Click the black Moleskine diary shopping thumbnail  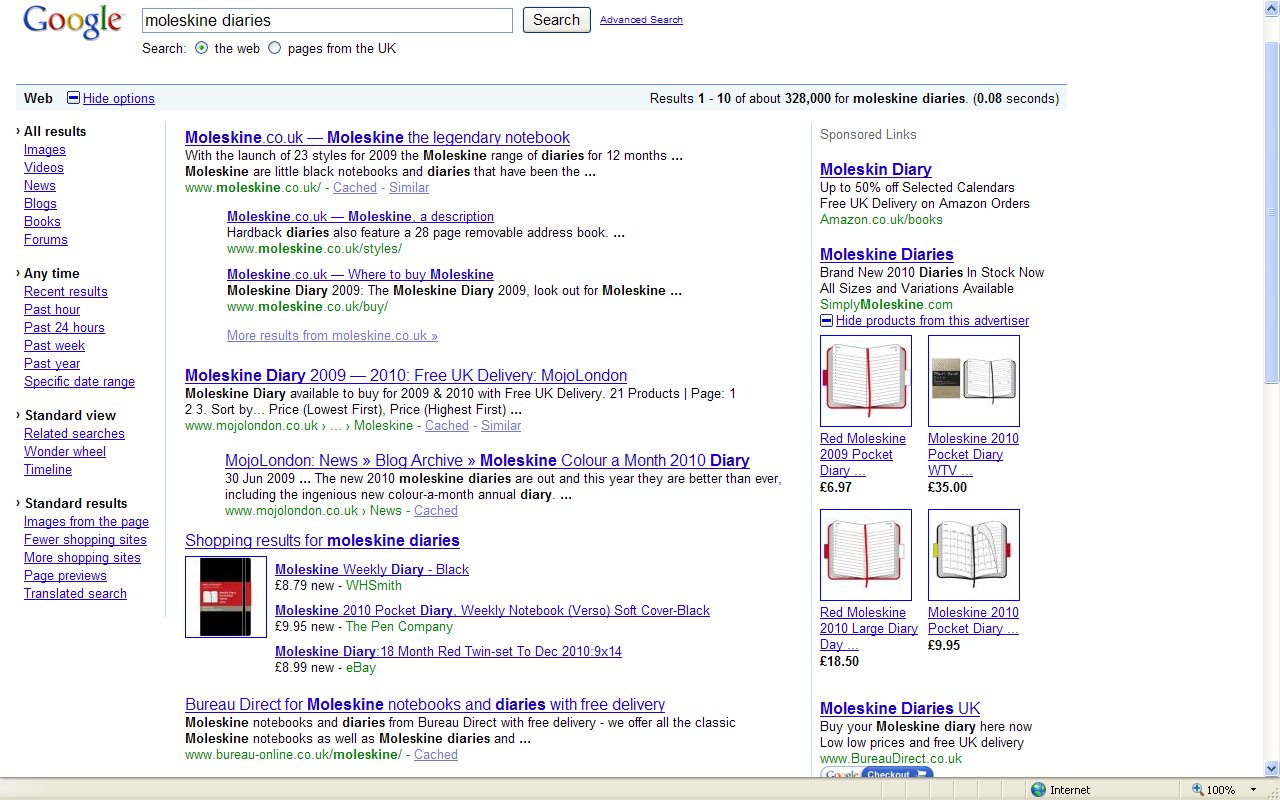coord(226,597)
